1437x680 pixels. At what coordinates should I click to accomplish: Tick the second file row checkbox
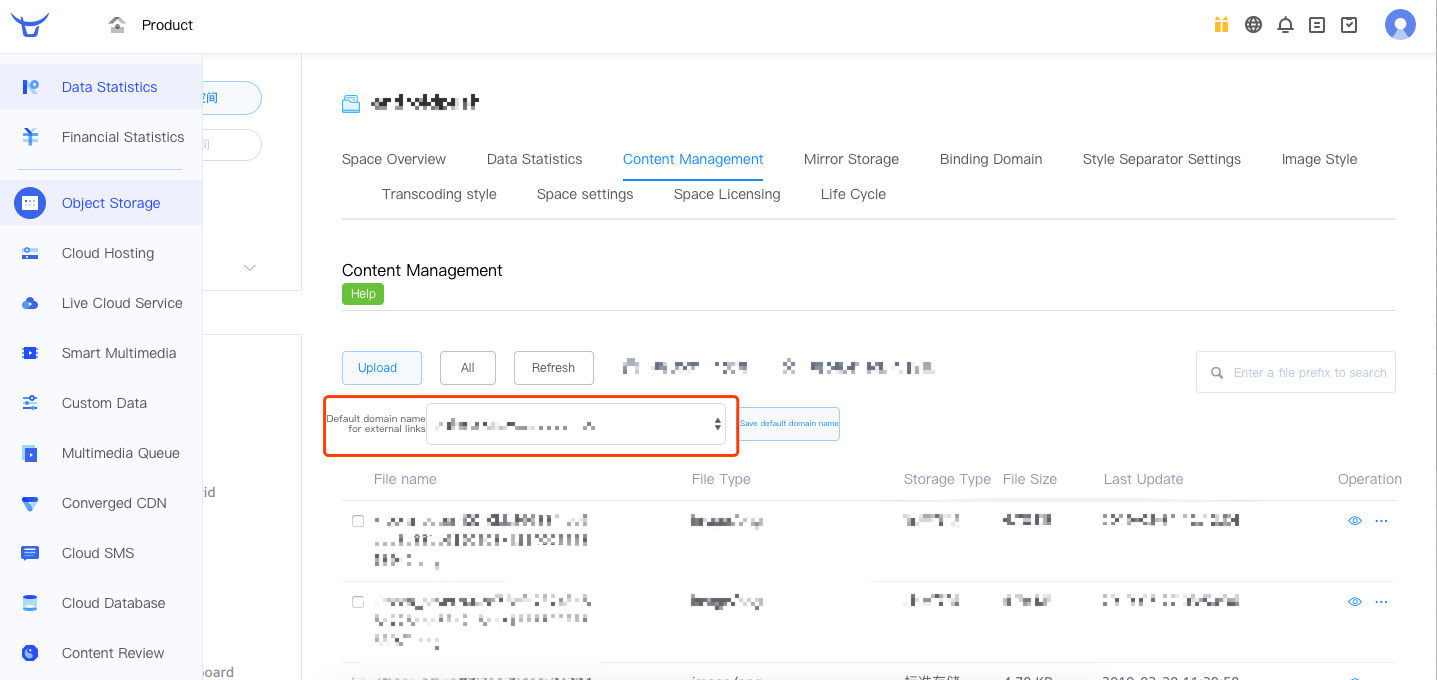point(358,602)
